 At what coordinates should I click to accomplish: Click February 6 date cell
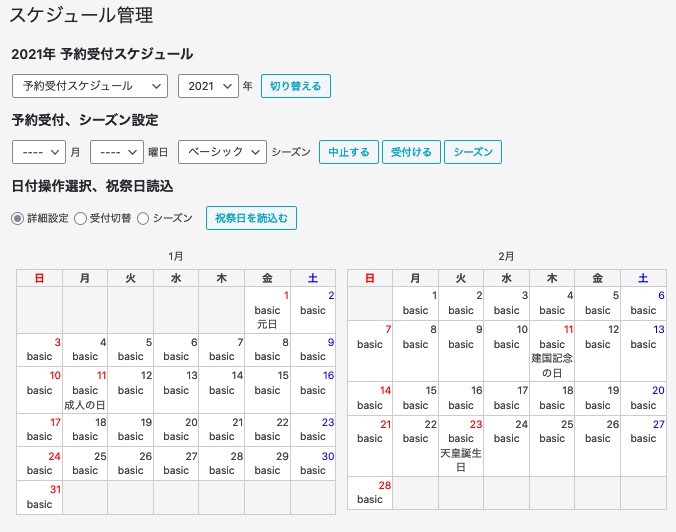[x=643, y=304]
